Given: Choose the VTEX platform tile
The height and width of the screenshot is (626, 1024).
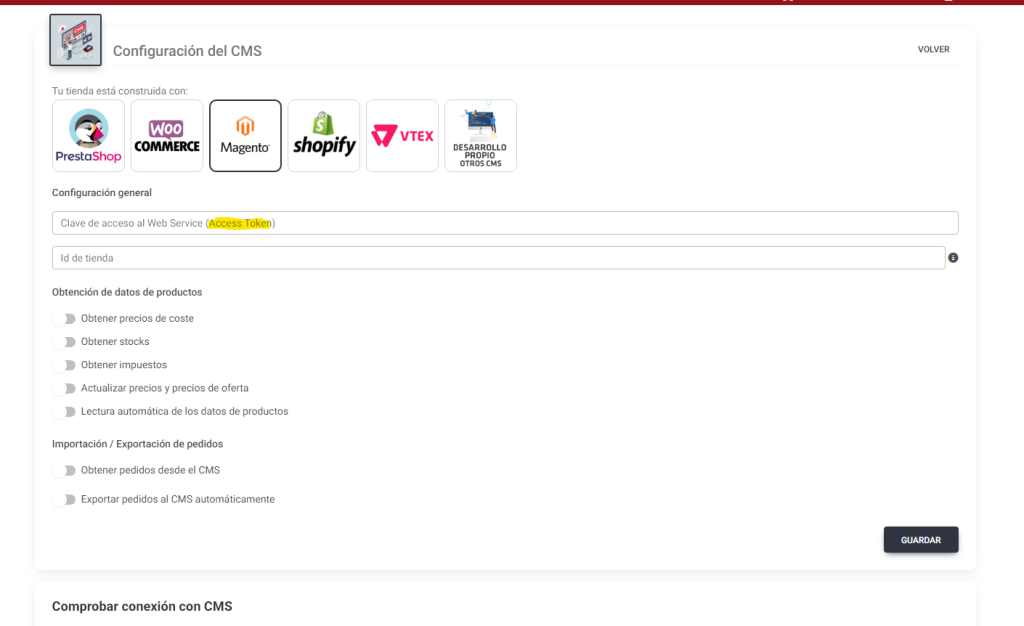Looking at the screenshot, I should point(402,136).
